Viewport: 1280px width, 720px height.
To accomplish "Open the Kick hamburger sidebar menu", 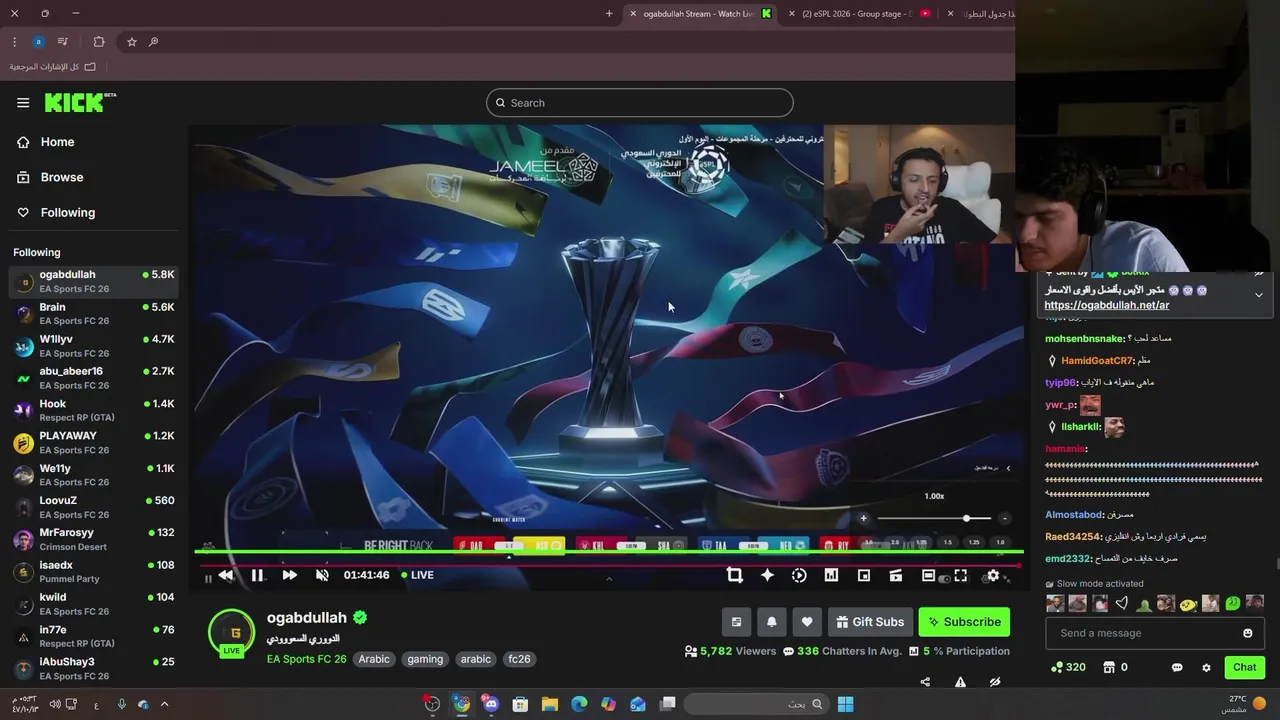I will tap(23, 102).
